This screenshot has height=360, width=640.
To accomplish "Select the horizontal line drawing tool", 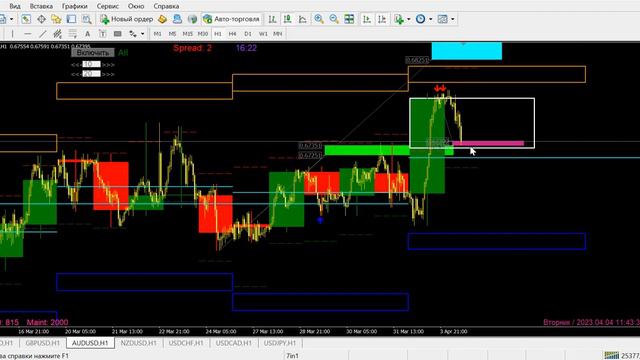I will (x=27, y=34).
